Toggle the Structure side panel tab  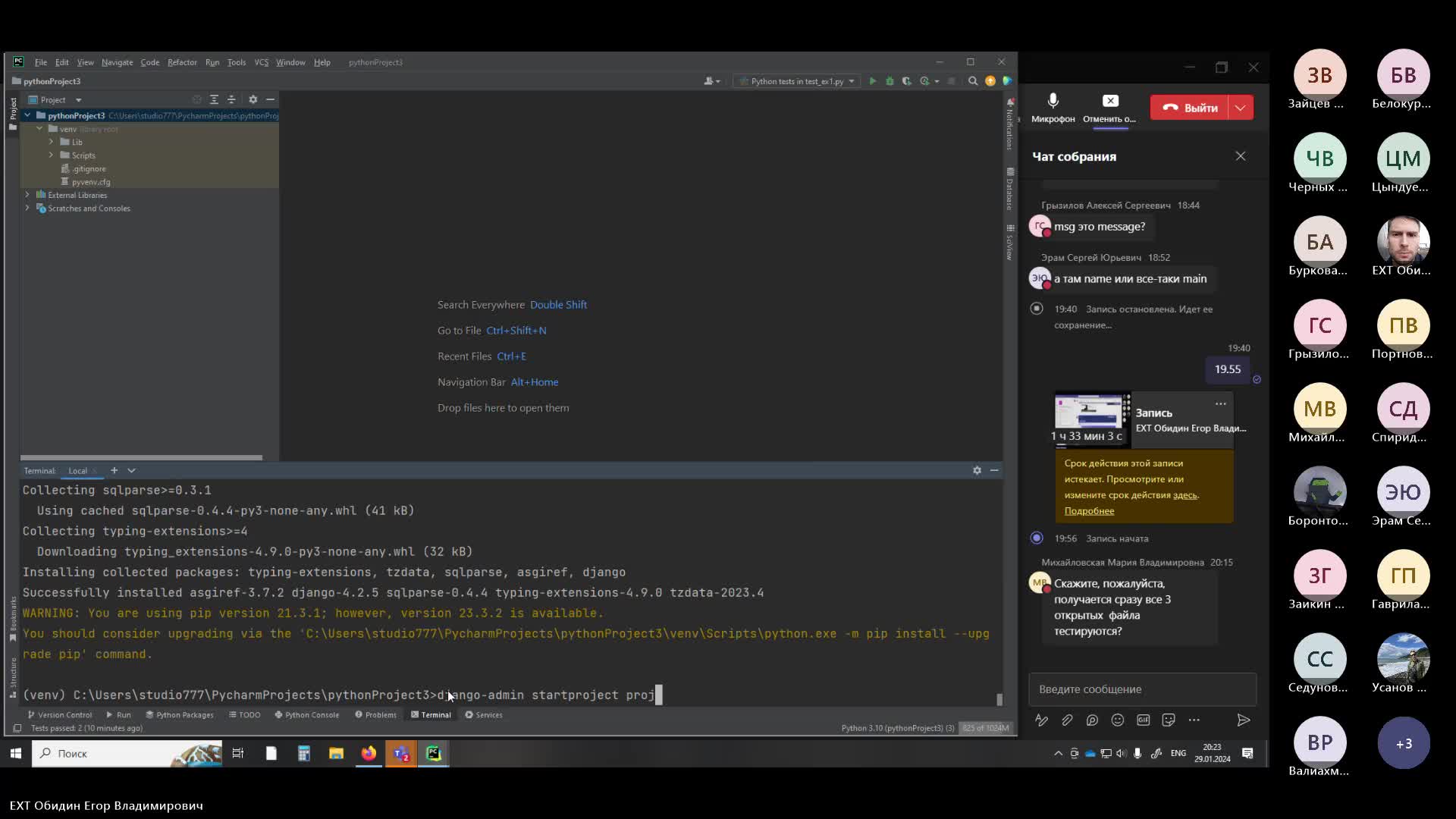pos(12,676)
